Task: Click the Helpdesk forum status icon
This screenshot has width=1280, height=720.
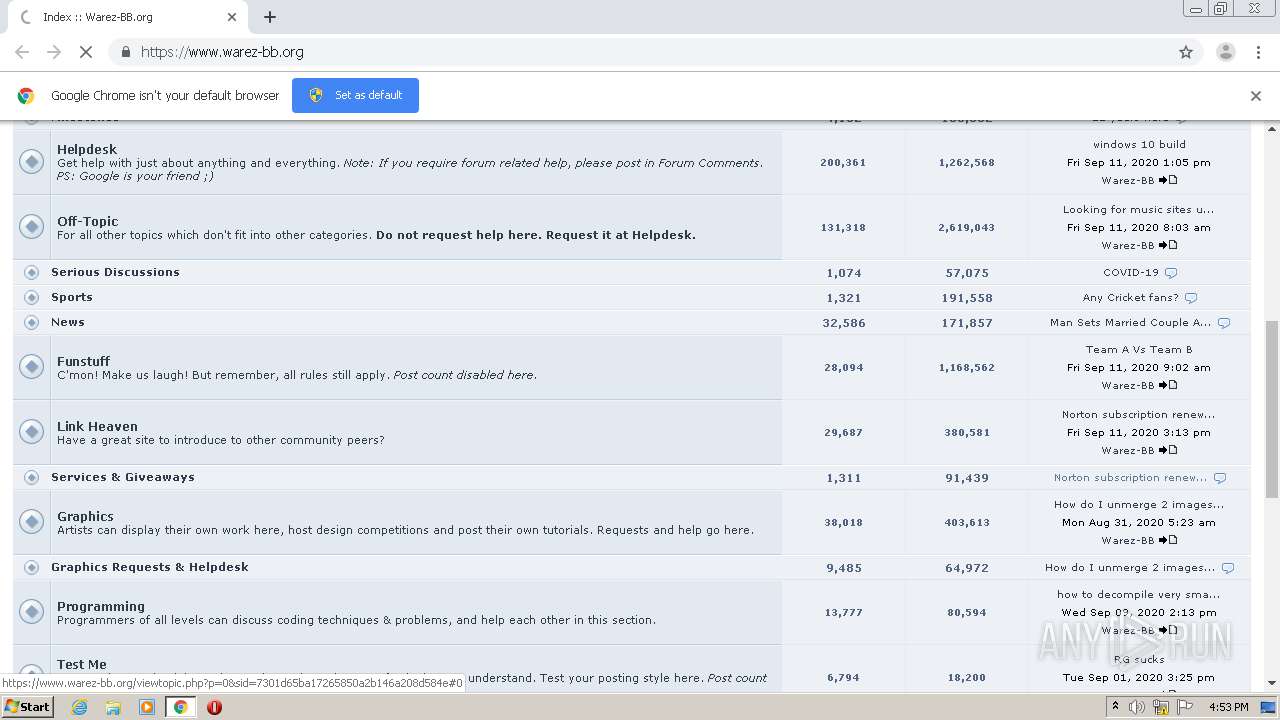Action: coord(32,162)
